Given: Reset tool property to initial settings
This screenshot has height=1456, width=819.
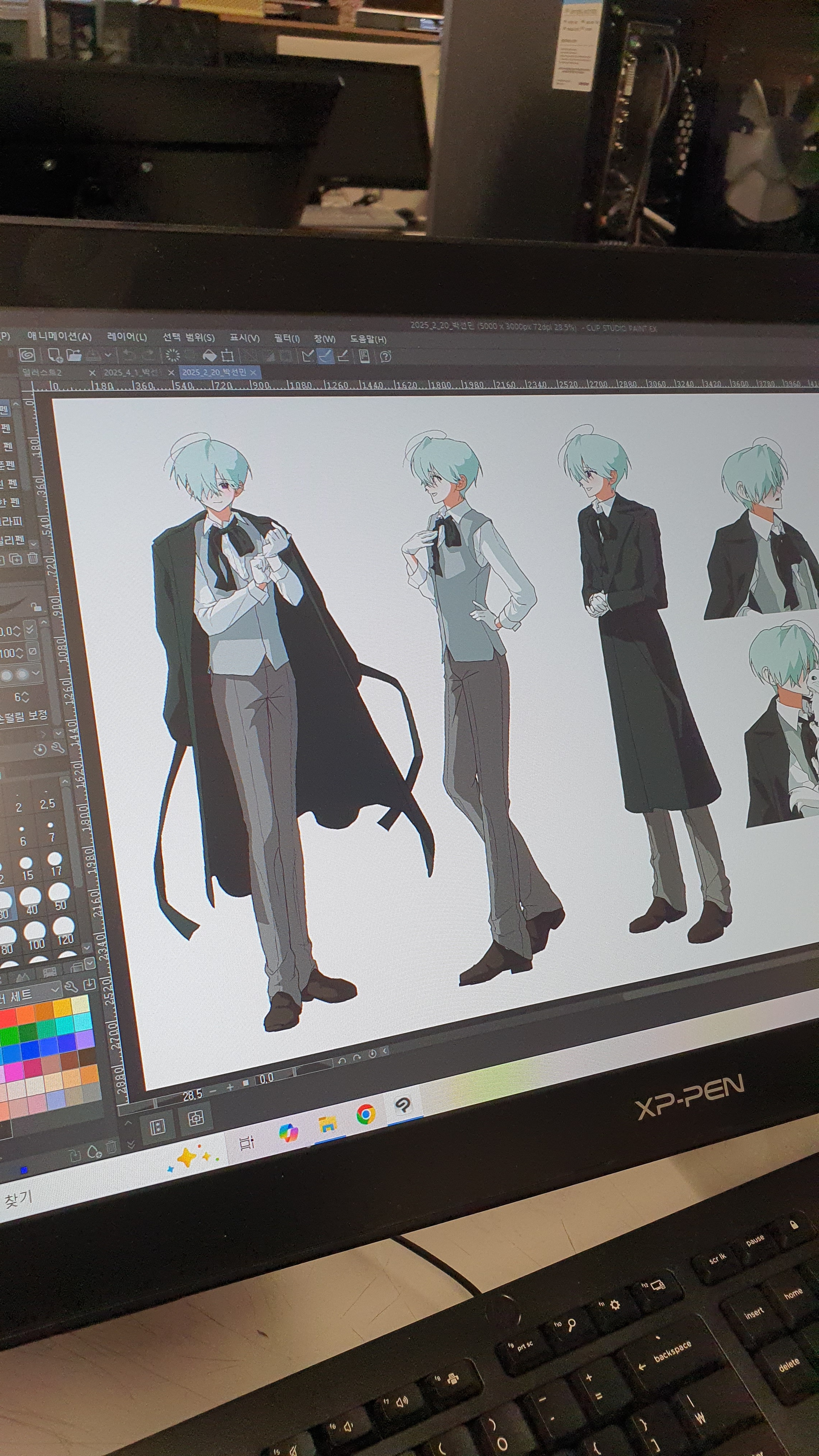Looking at the screenshot, I should tap(40, 750).
